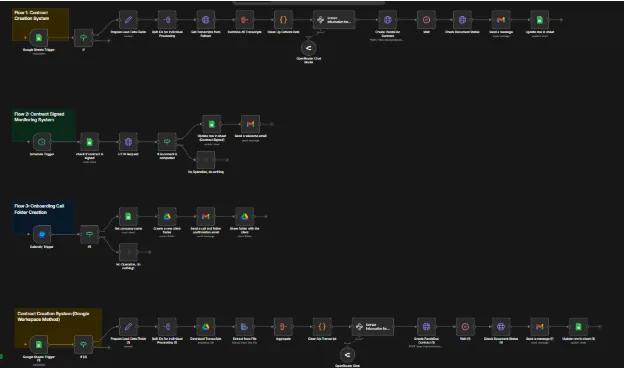
Task: Open Flow 1's Create PandaDoc Contract node
Action: (387, 20)
